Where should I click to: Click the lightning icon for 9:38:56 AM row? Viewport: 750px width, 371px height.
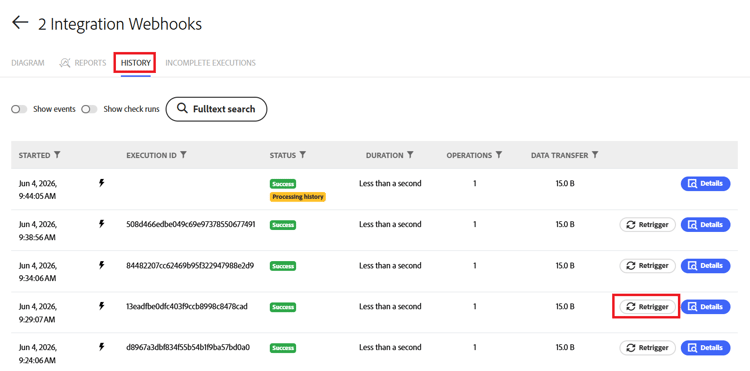pos(101,223)
